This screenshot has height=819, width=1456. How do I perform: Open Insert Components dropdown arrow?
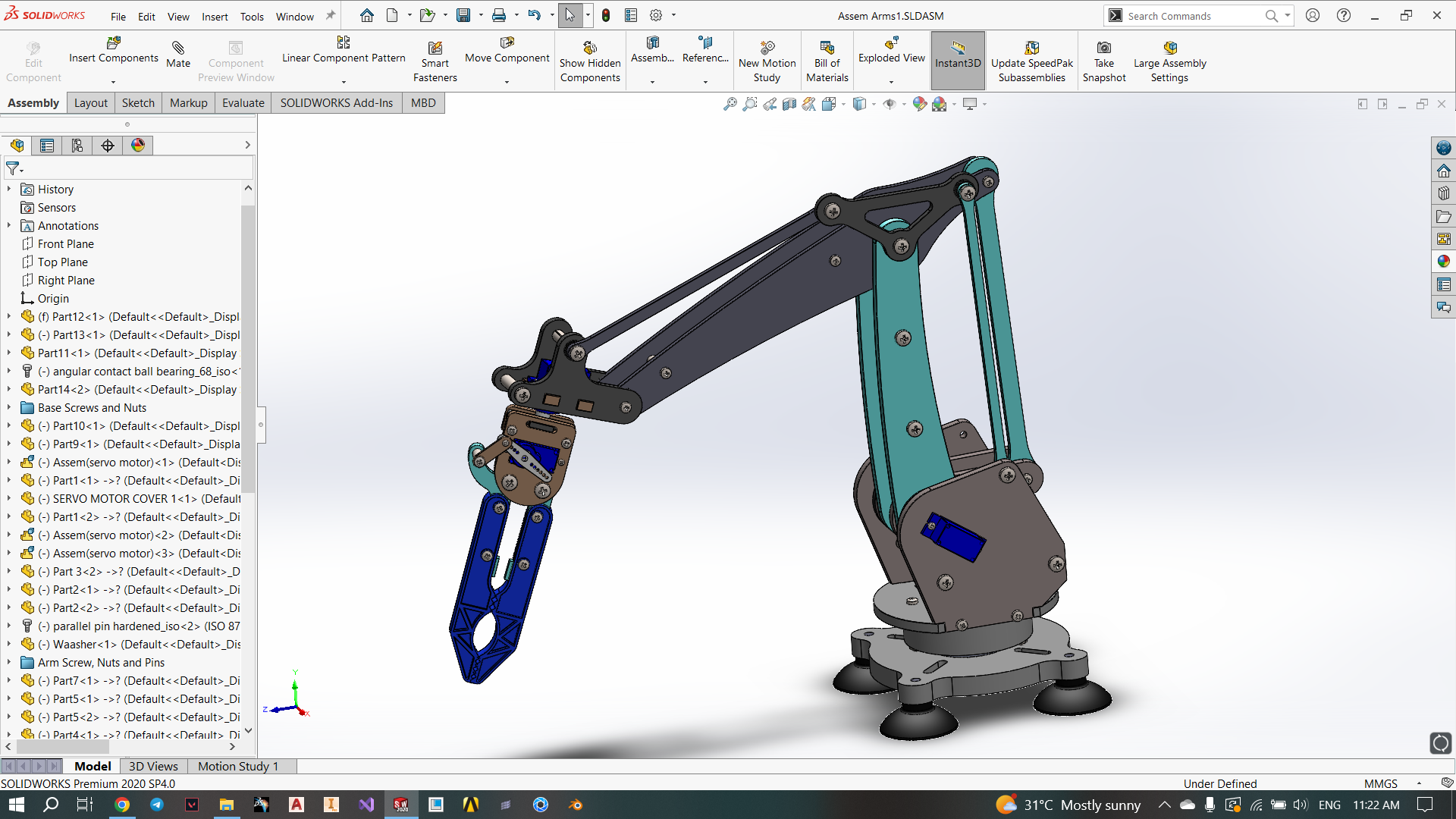[x=113, y=81]
